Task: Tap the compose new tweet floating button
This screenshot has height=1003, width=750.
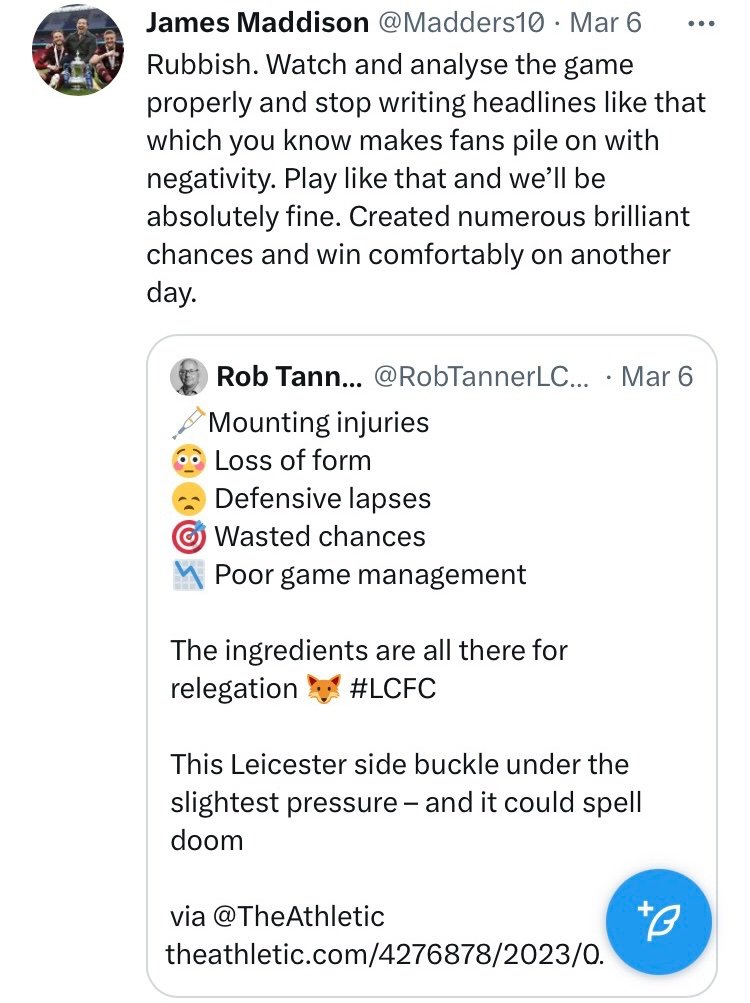Action: (658, 921)
